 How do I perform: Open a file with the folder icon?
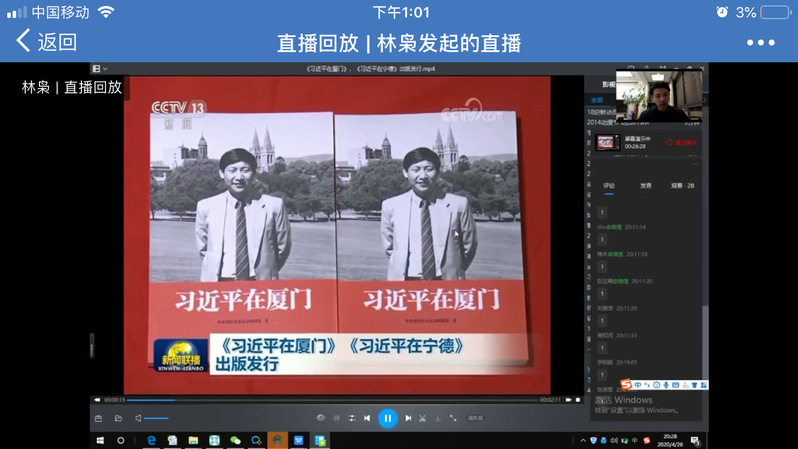[118, 418]
